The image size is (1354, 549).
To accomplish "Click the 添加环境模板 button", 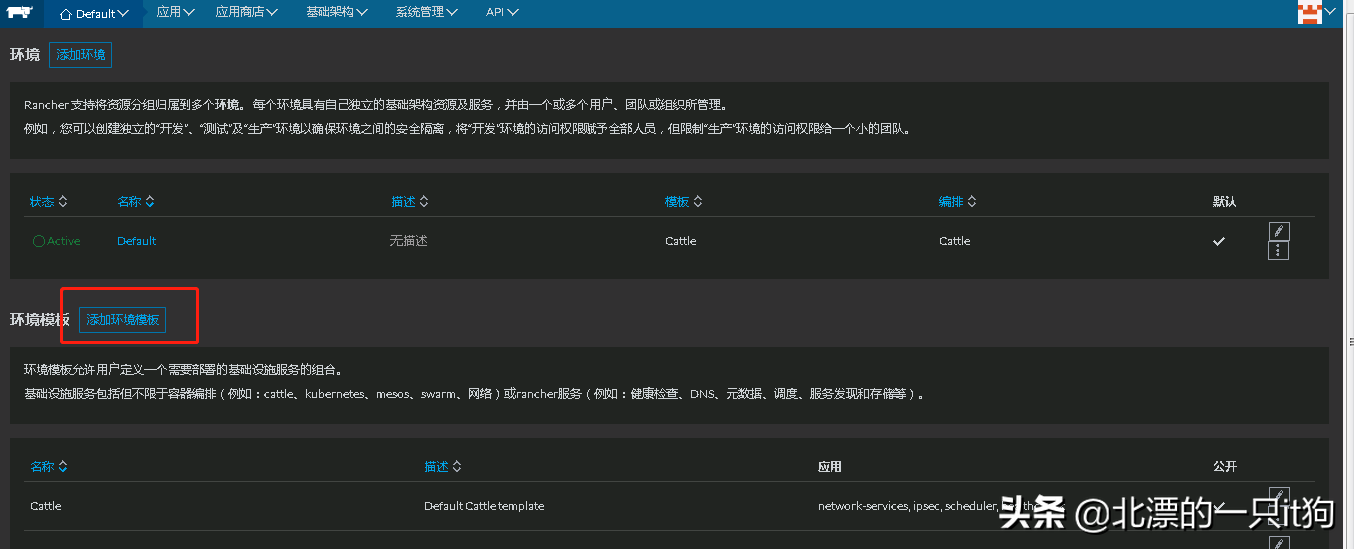I will (x=122, y=320).
